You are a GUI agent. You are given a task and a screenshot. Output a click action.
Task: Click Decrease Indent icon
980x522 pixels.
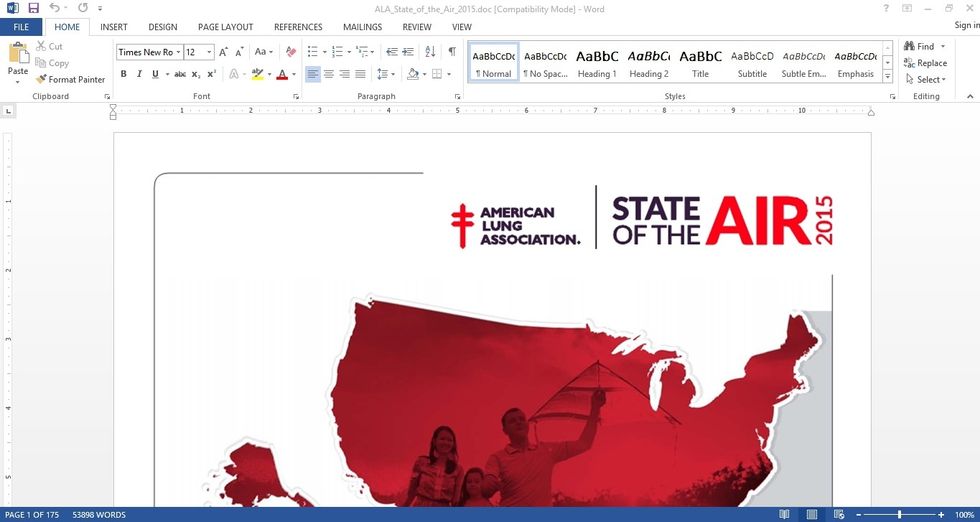392,52
